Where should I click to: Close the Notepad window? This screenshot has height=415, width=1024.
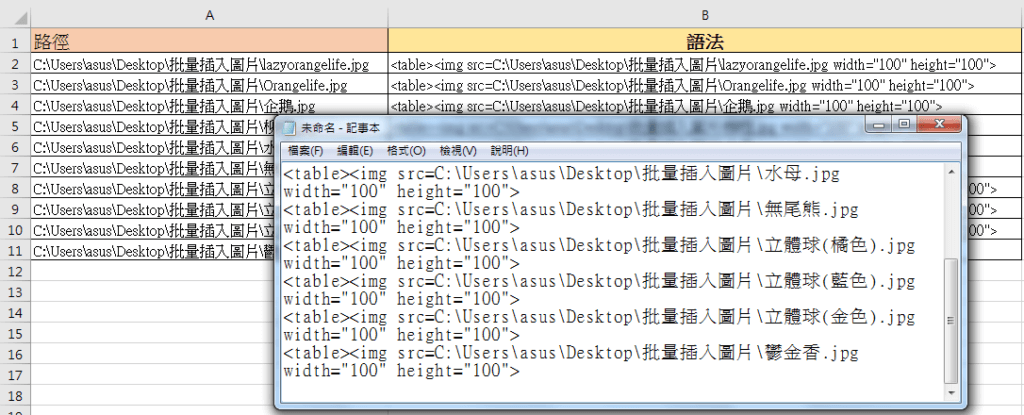tap(938, 125)
